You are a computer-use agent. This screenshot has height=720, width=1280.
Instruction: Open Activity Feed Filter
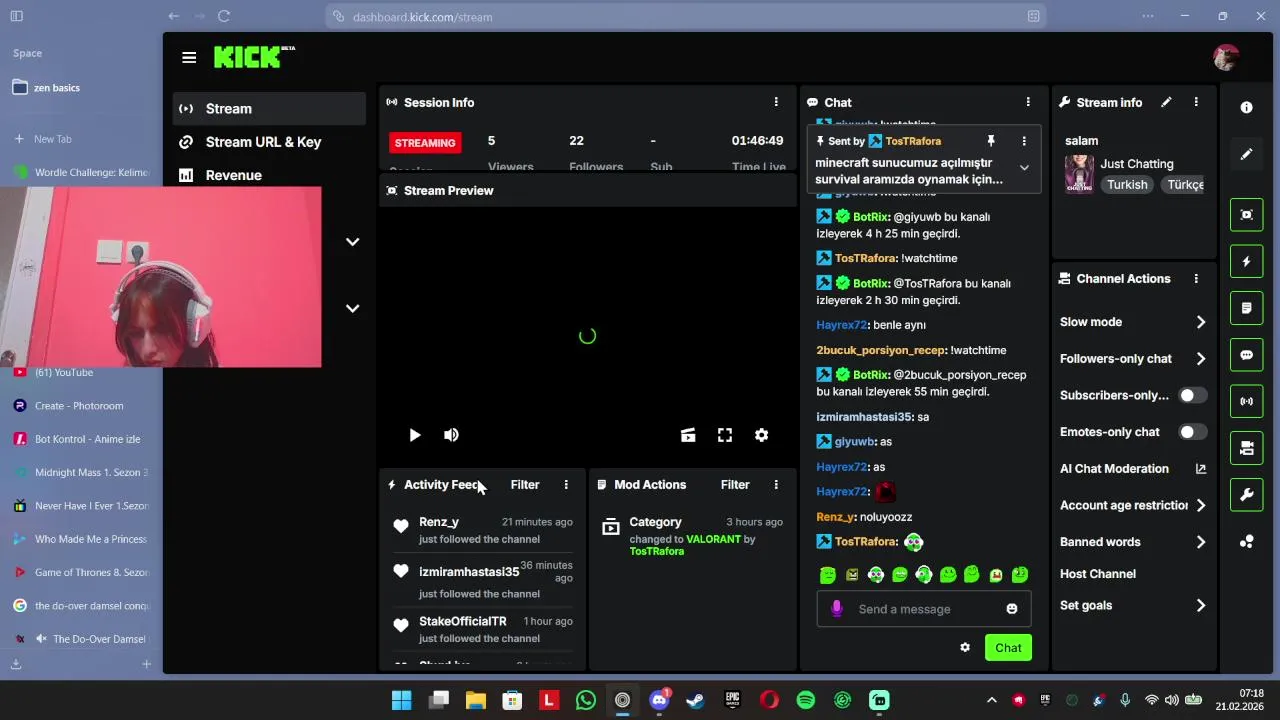coord(525,485)
